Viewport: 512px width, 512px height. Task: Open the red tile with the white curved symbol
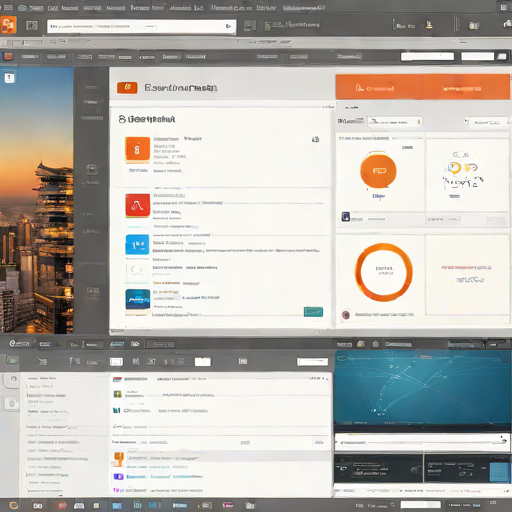(138, 206)
